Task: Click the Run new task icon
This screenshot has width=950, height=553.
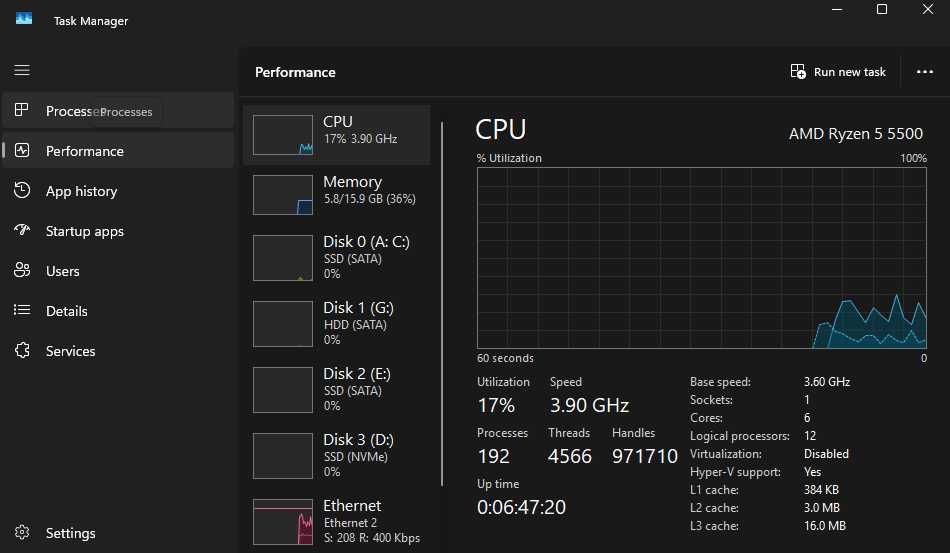Action: [798, 71]
